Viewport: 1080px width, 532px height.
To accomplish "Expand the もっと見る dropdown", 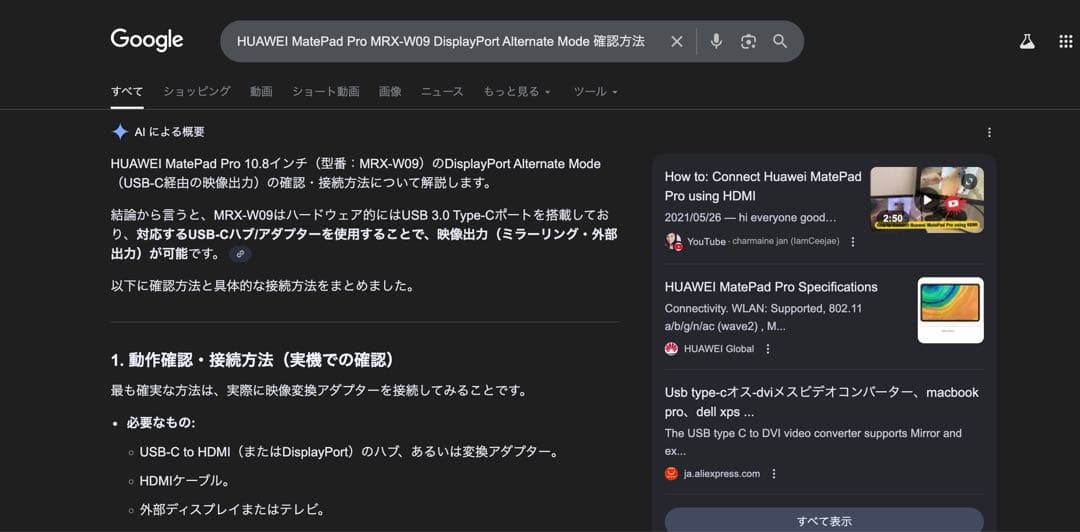I will (x=517, y=92).
